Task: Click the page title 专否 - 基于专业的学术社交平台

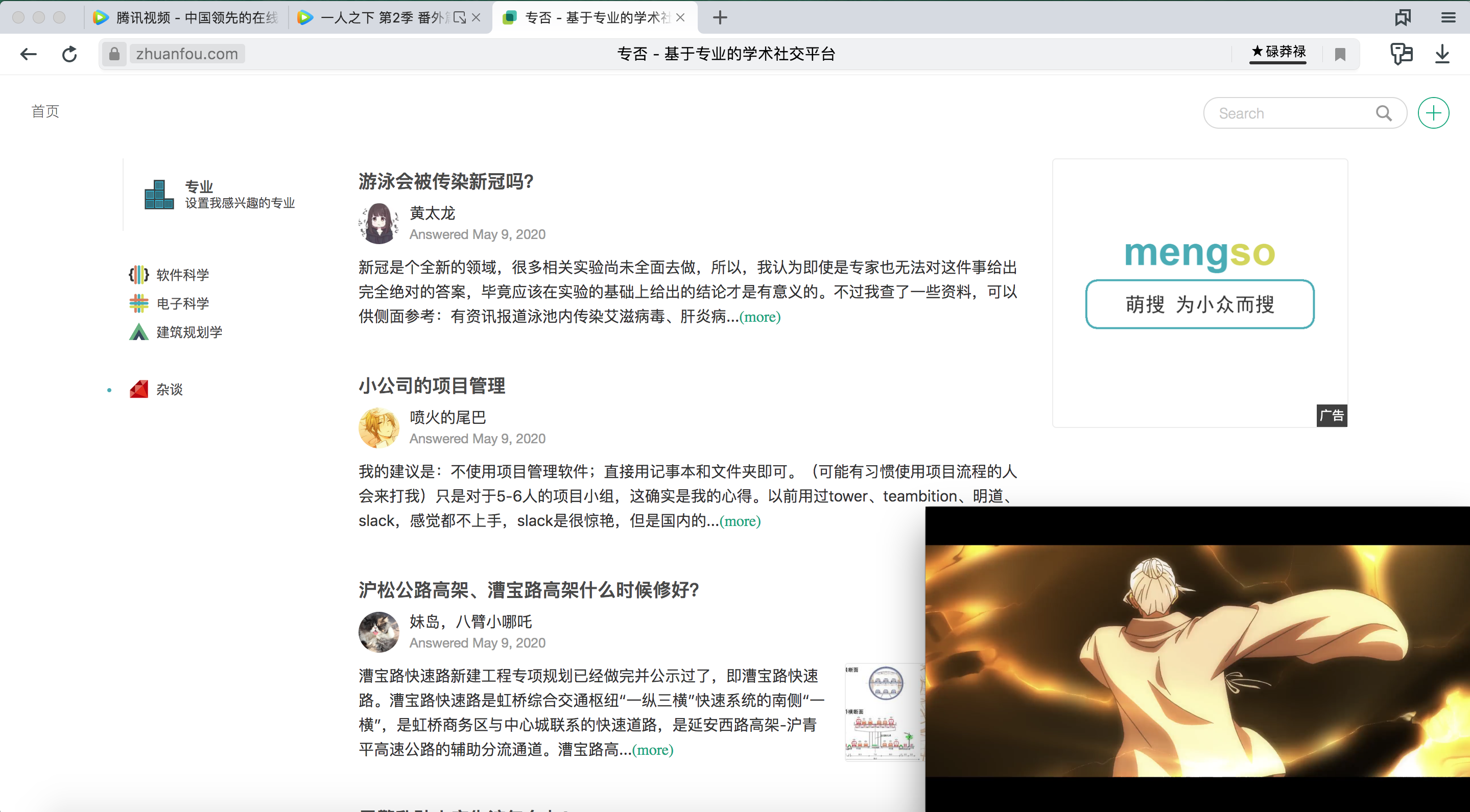Action: tap(726, 54)
